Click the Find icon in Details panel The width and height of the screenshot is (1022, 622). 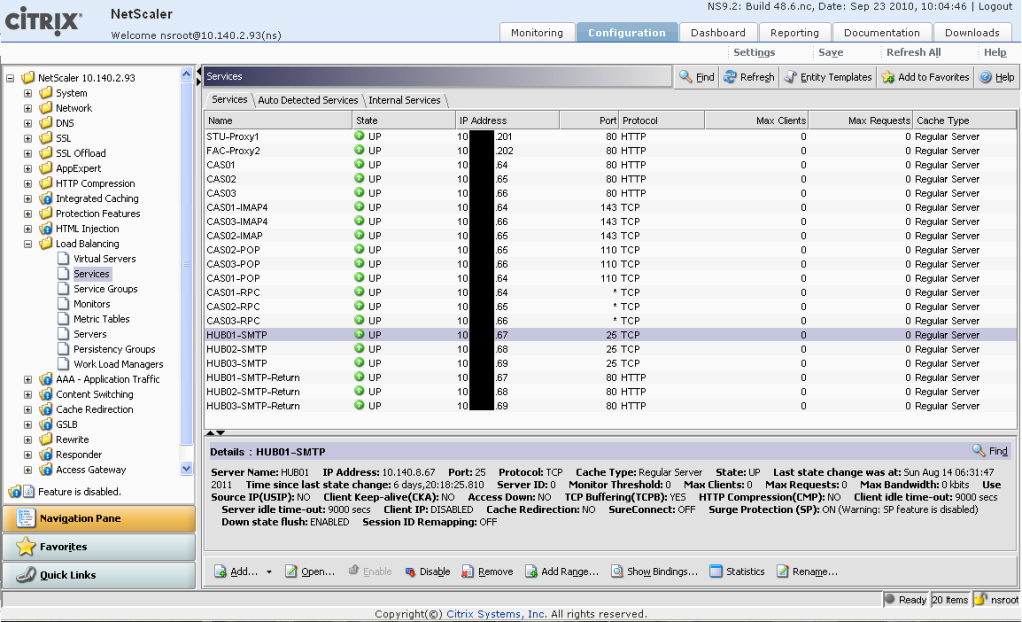point(978,451)
